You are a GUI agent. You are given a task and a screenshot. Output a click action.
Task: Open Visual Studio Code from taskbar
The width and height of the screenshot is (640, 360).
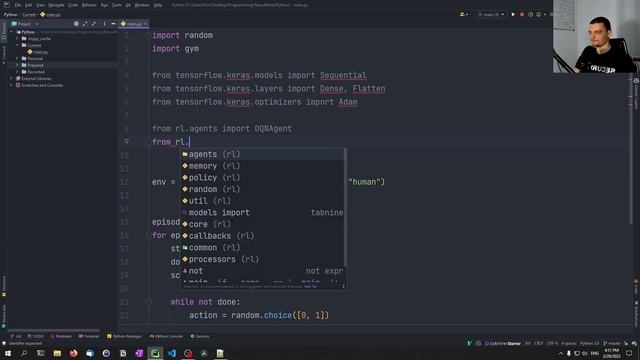pyautogui.click(x=171, y=353)
